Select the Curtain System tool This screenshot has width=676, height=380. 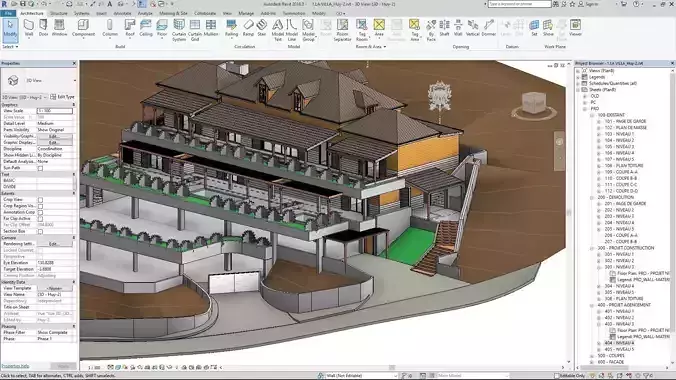pos(179,30)
